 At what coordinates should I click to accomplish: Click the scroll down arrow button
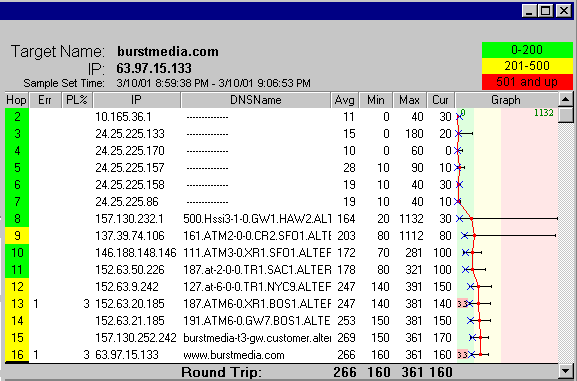point(565,370)
